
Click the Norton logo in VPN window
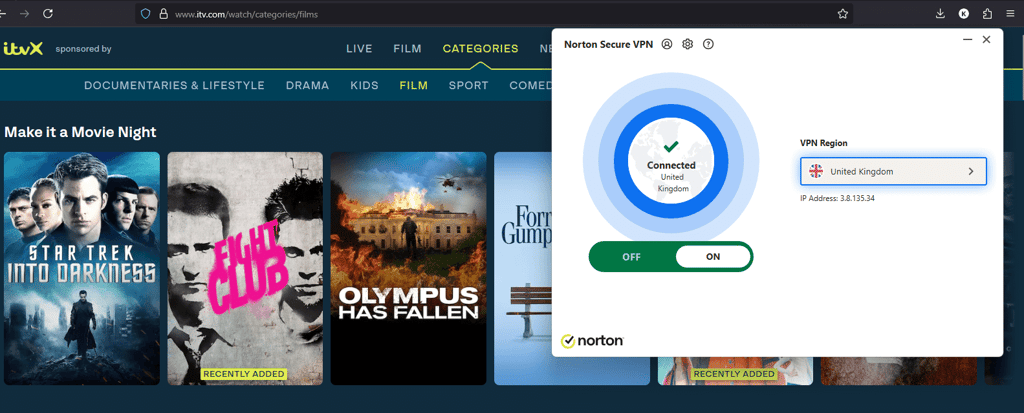point(592,341)
